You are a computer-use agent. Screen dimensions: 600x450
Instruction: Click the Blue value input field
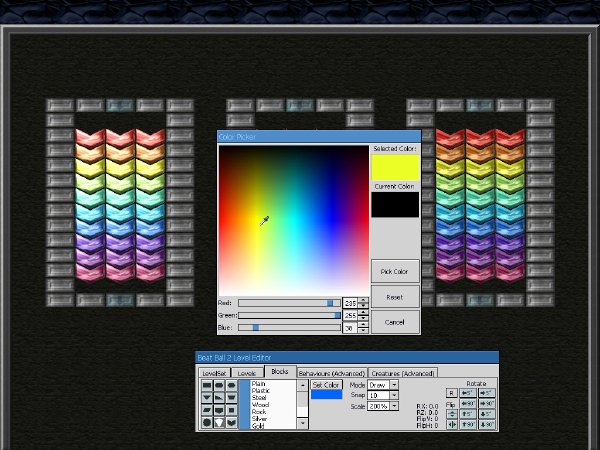point(350,328)
